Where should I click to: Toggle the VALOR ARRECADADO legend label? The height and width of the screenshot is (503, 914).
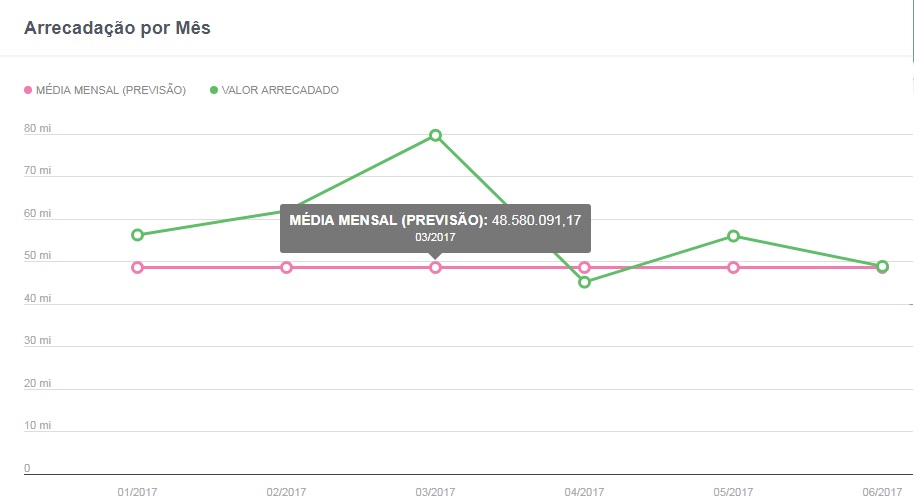[280, 90]
